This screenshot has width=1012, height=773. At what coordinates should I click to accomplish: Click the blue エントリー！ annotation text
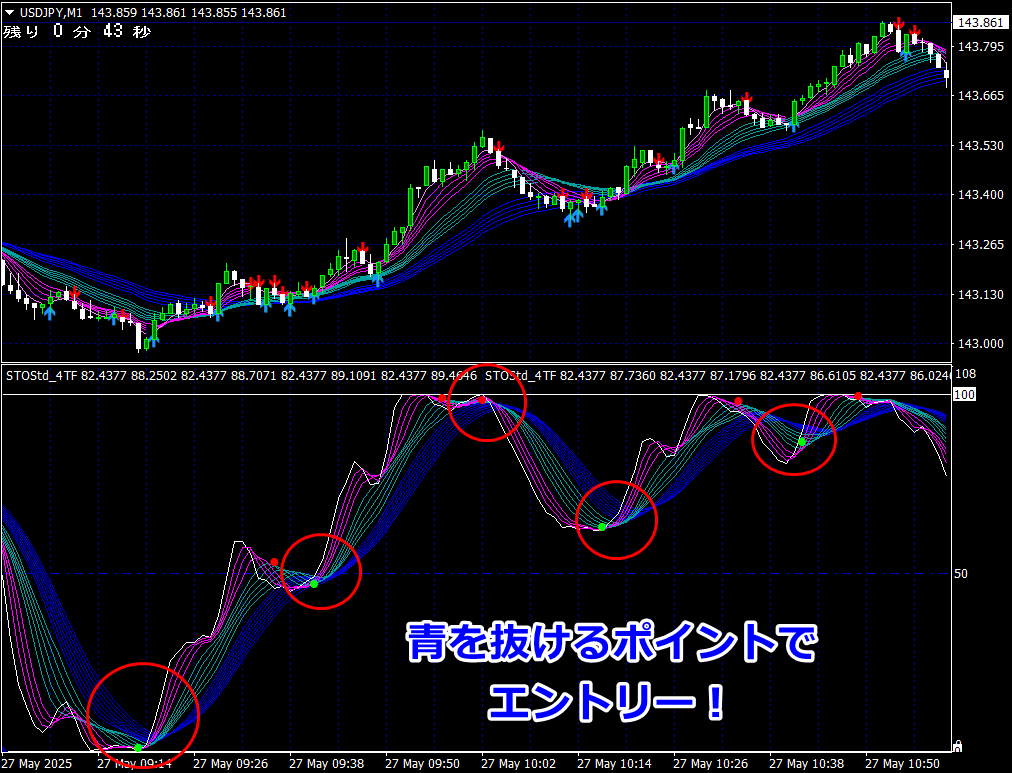point(606,701)
